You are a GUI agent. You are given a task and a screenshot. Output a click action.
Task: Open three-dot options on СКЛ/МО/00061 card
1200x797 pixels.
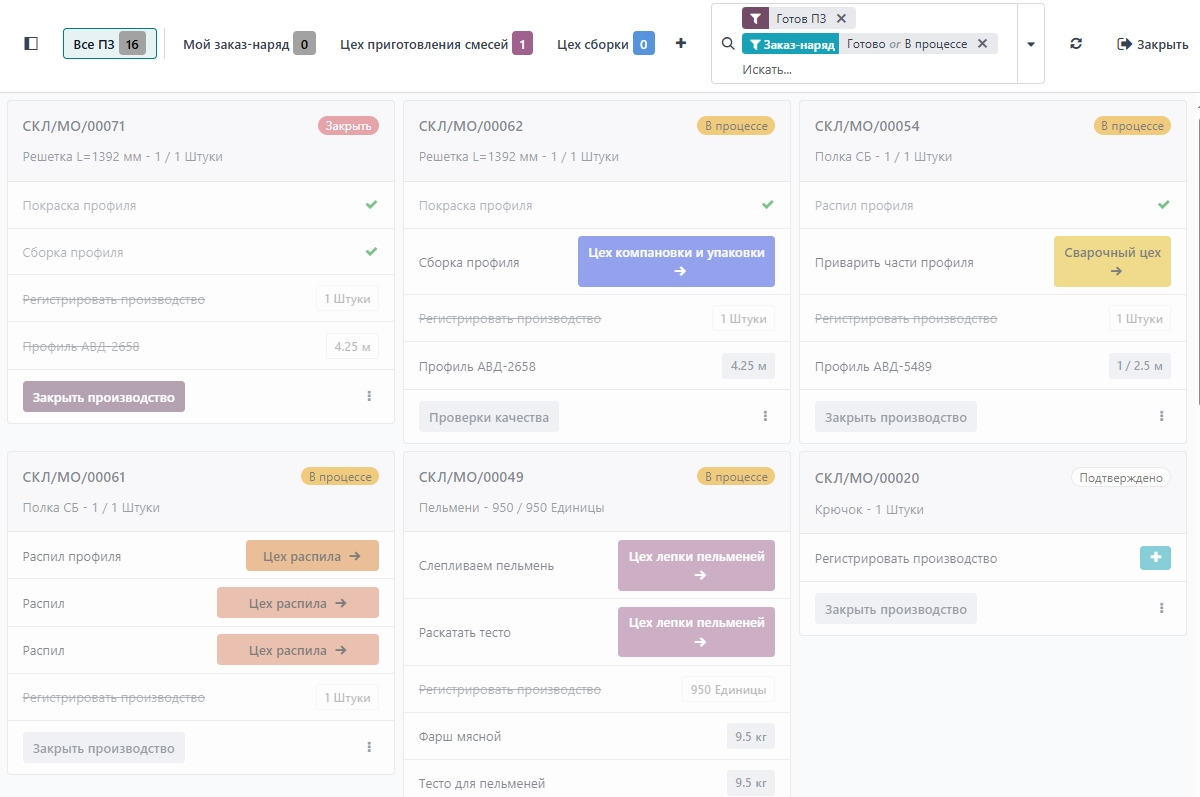[x=369, y=748]
